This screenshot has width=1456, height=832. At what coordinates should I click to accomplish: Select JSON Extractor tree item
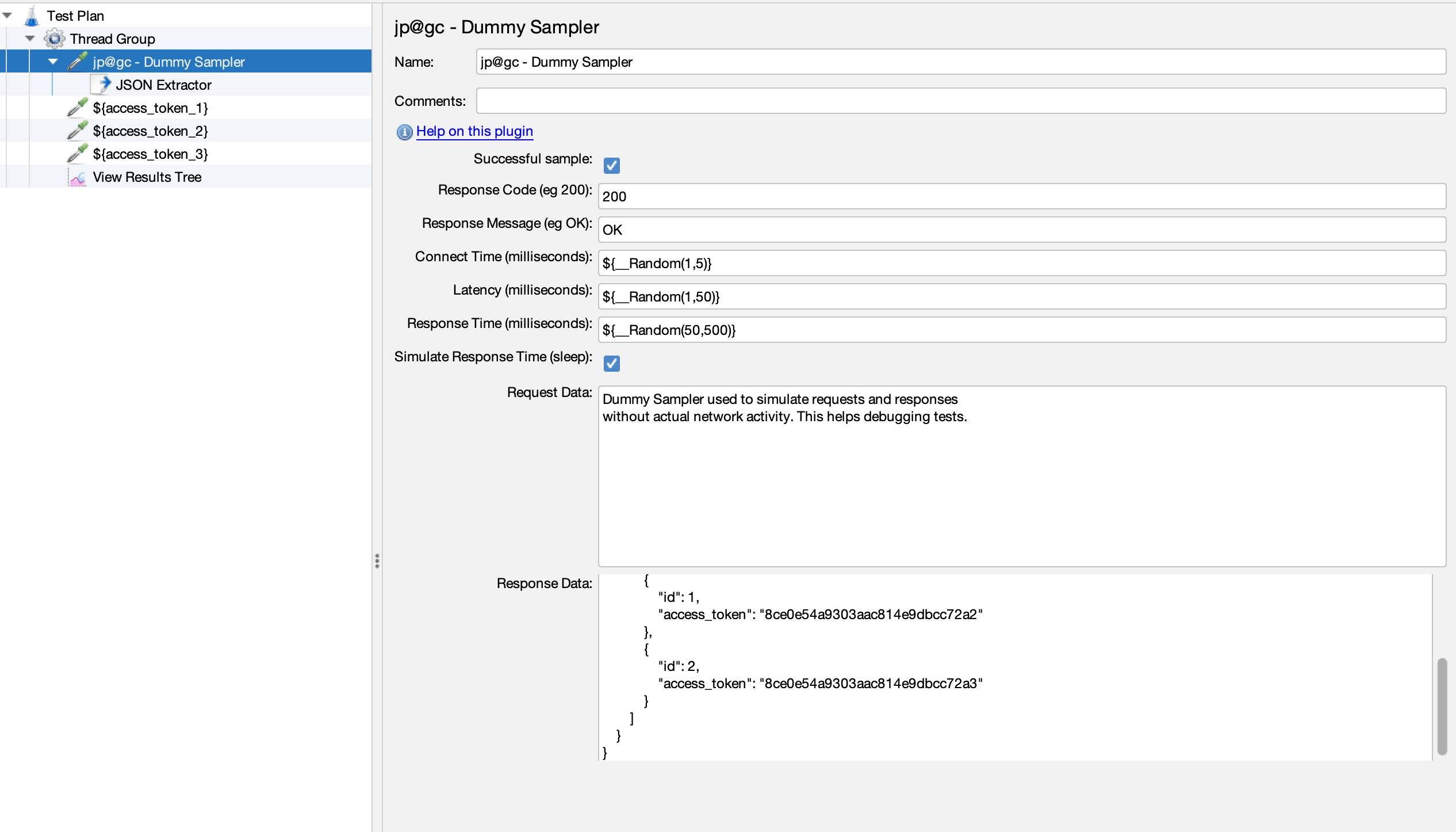[163, 85]
